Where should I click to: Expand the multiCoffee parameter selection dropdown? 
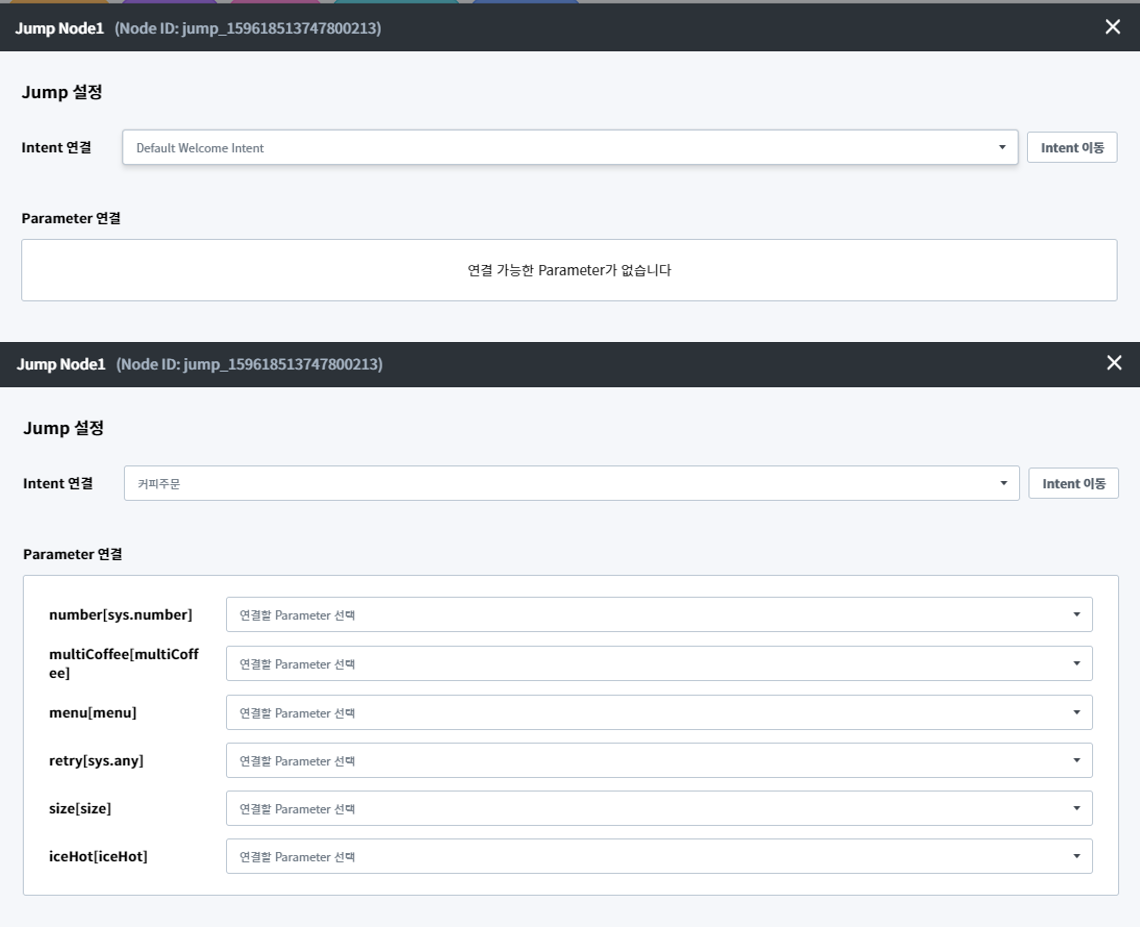coord(659,664)
